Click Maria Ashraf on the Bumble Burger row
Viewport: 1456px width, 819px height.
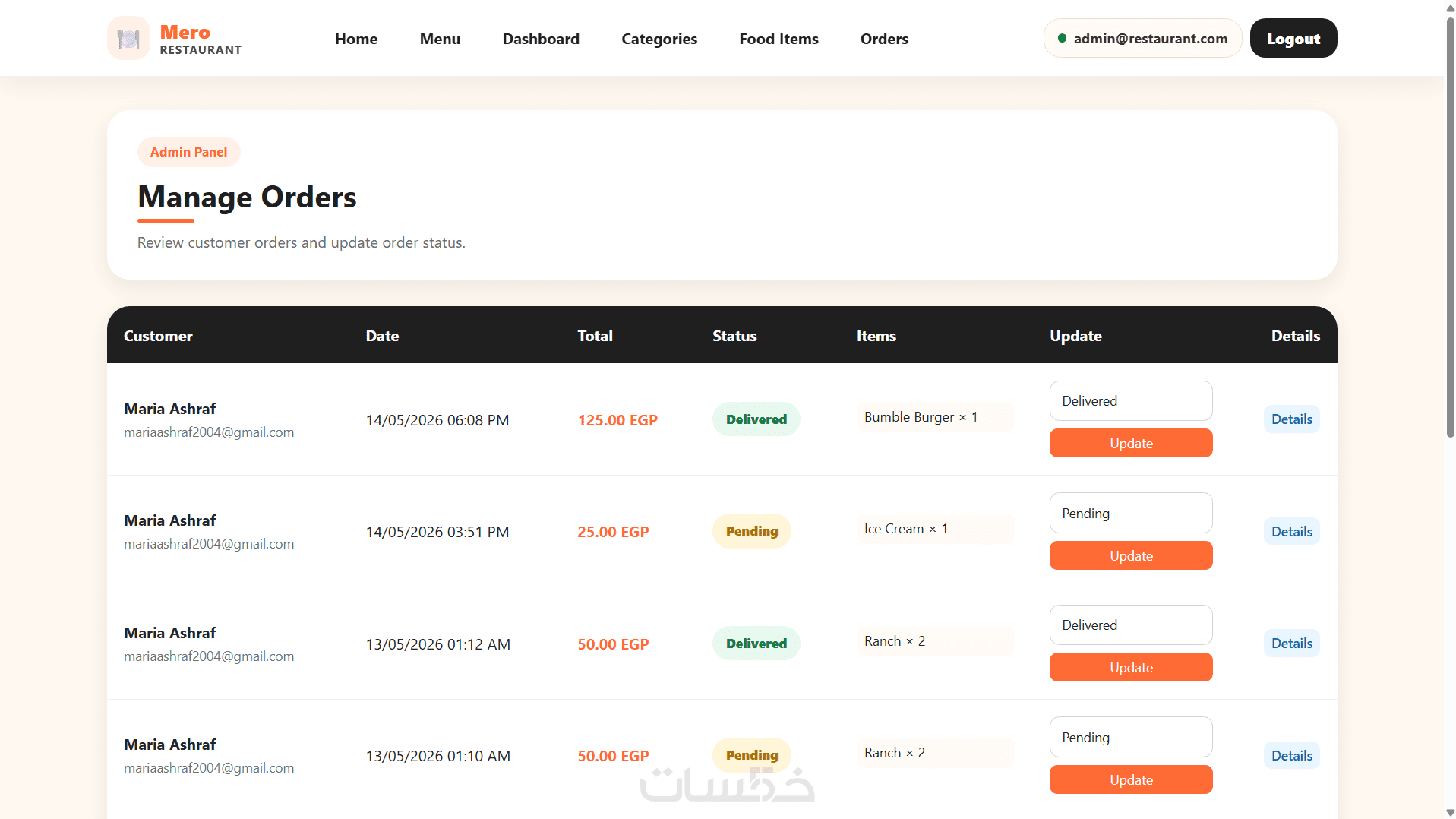pos(170,409)
